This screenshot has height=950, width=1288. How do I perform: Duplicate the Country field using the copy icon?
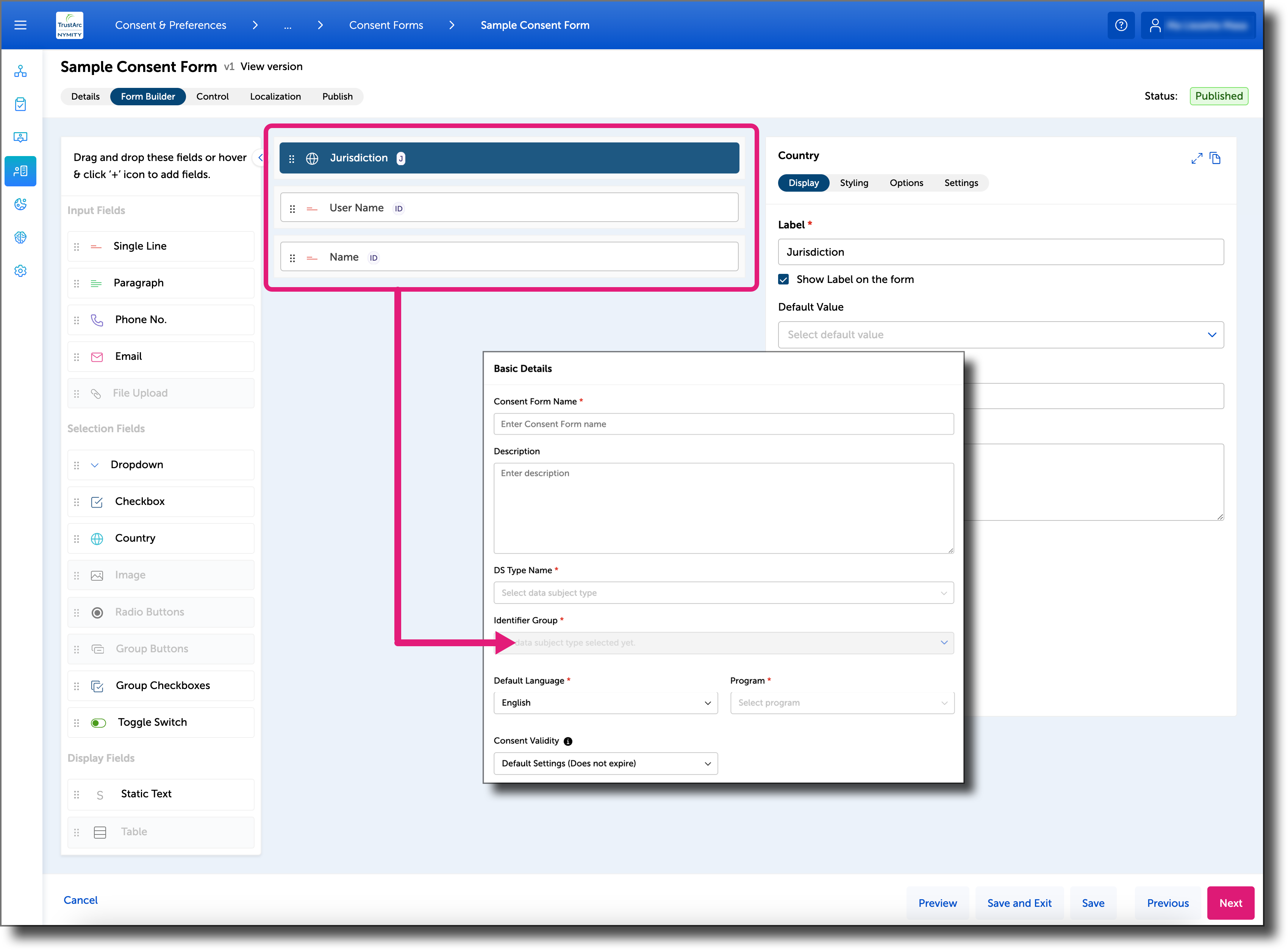tap(1216, 158)
